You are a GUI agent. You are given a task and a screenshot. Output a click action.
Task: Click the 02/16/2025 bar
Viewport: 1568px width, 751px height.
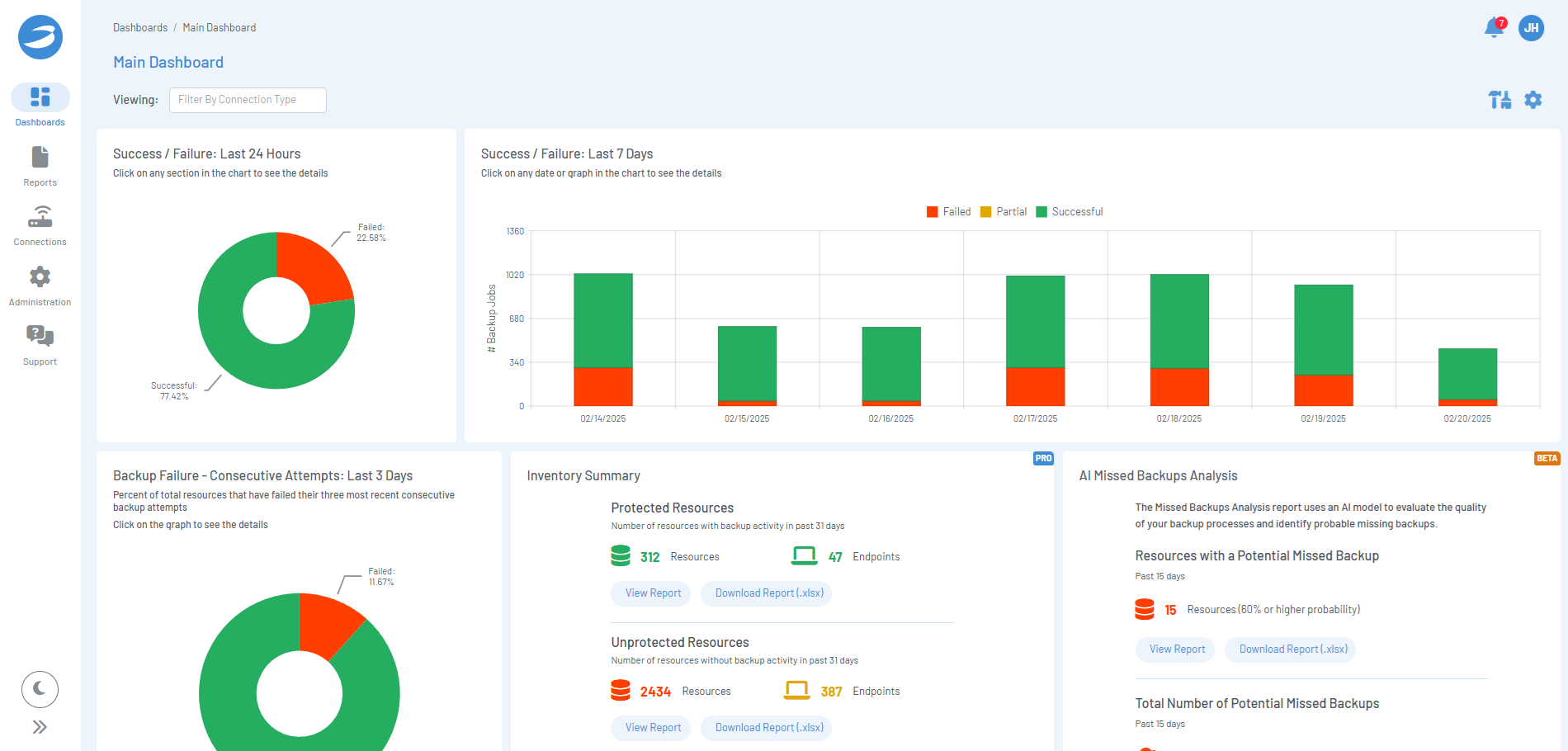(891, 366)
